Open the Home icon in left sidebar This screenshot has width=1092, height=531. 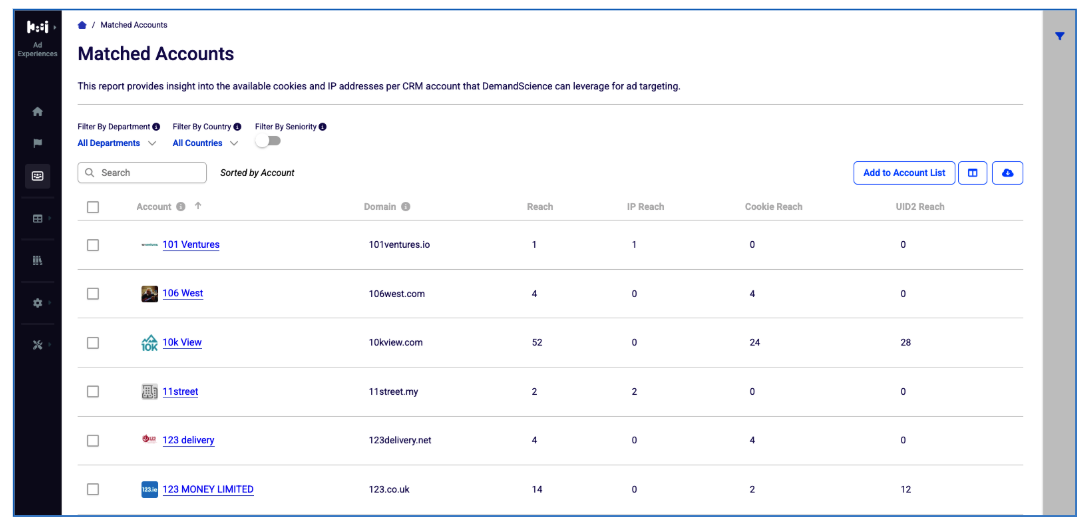coord(38,111)
